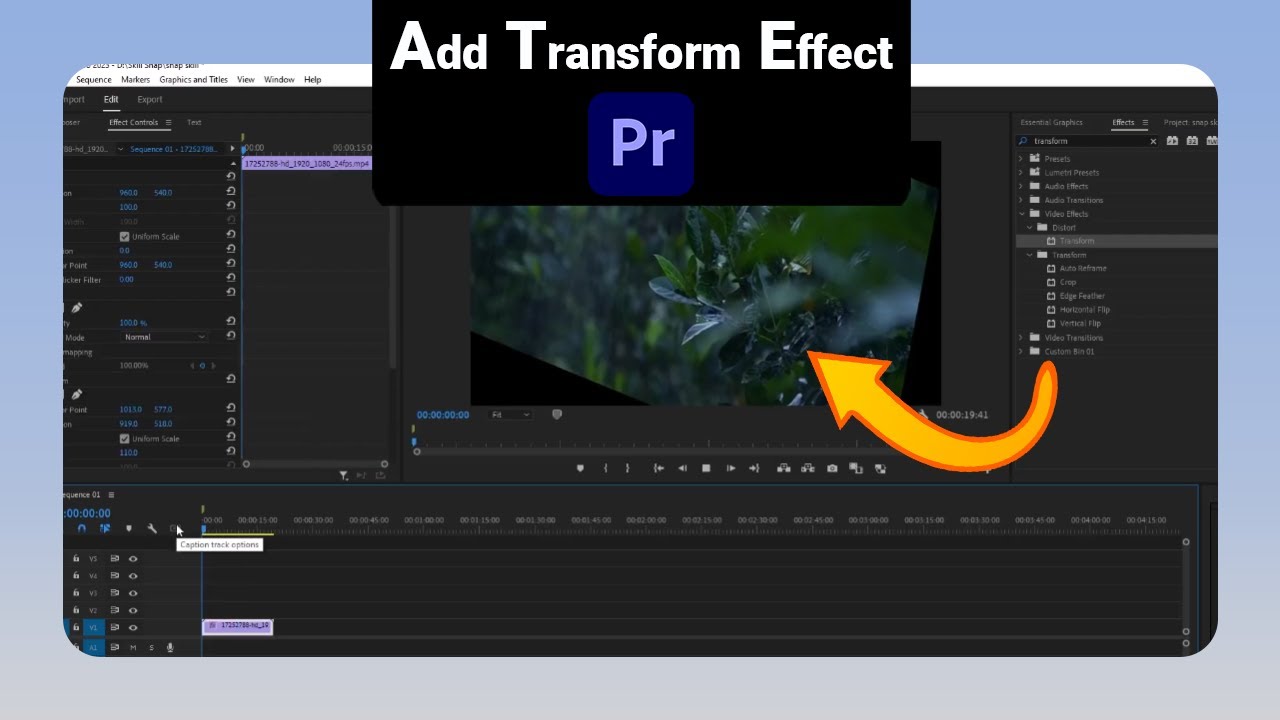This screenshot has width=1280, height=720.
Task: Expand the Lumetri Presets folder
Action: (1021, 173)
